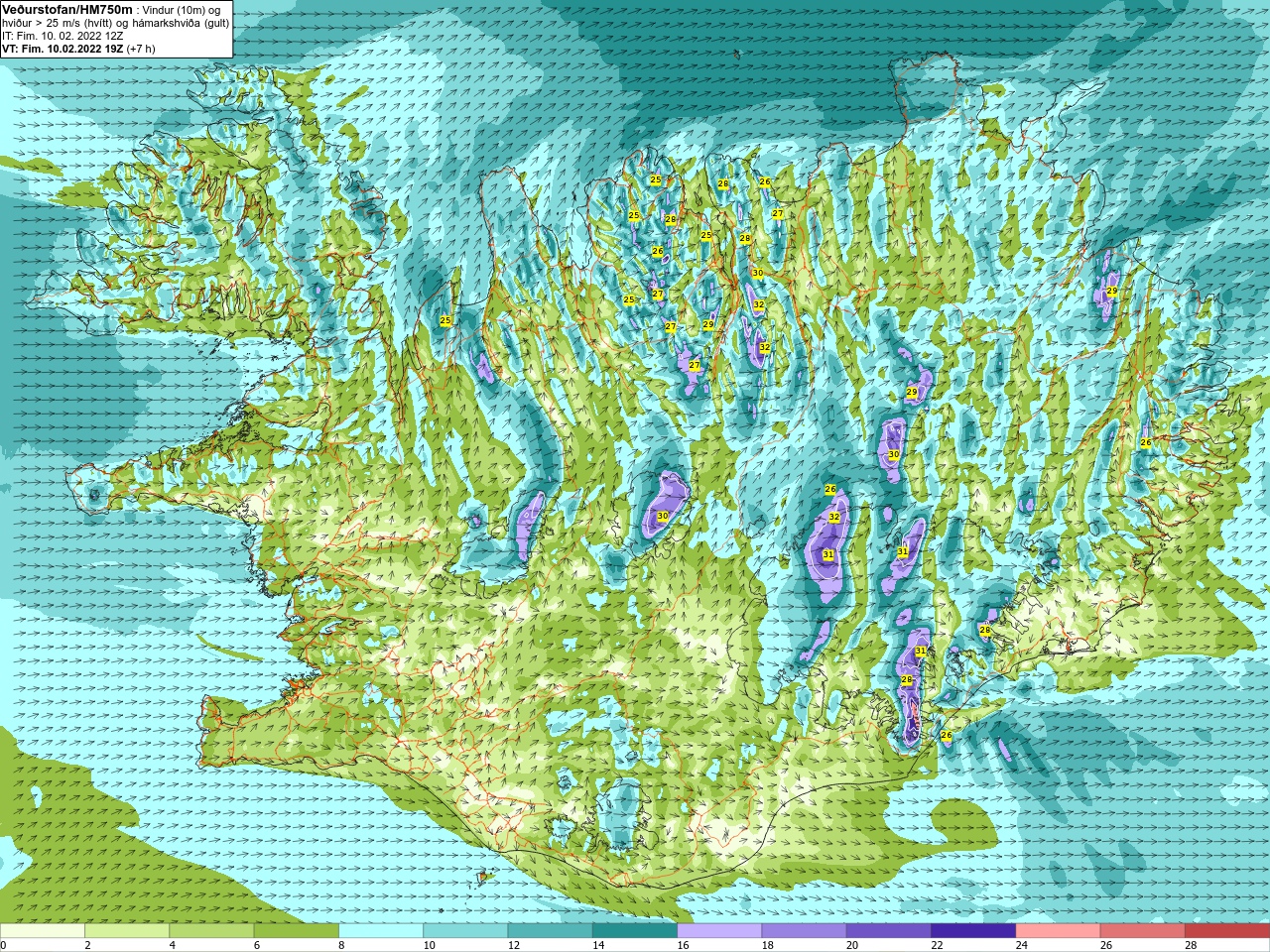Select the 10–12 m/s light teal legend swatch
The image size is (1270, 952).
(x=465, y=932)
